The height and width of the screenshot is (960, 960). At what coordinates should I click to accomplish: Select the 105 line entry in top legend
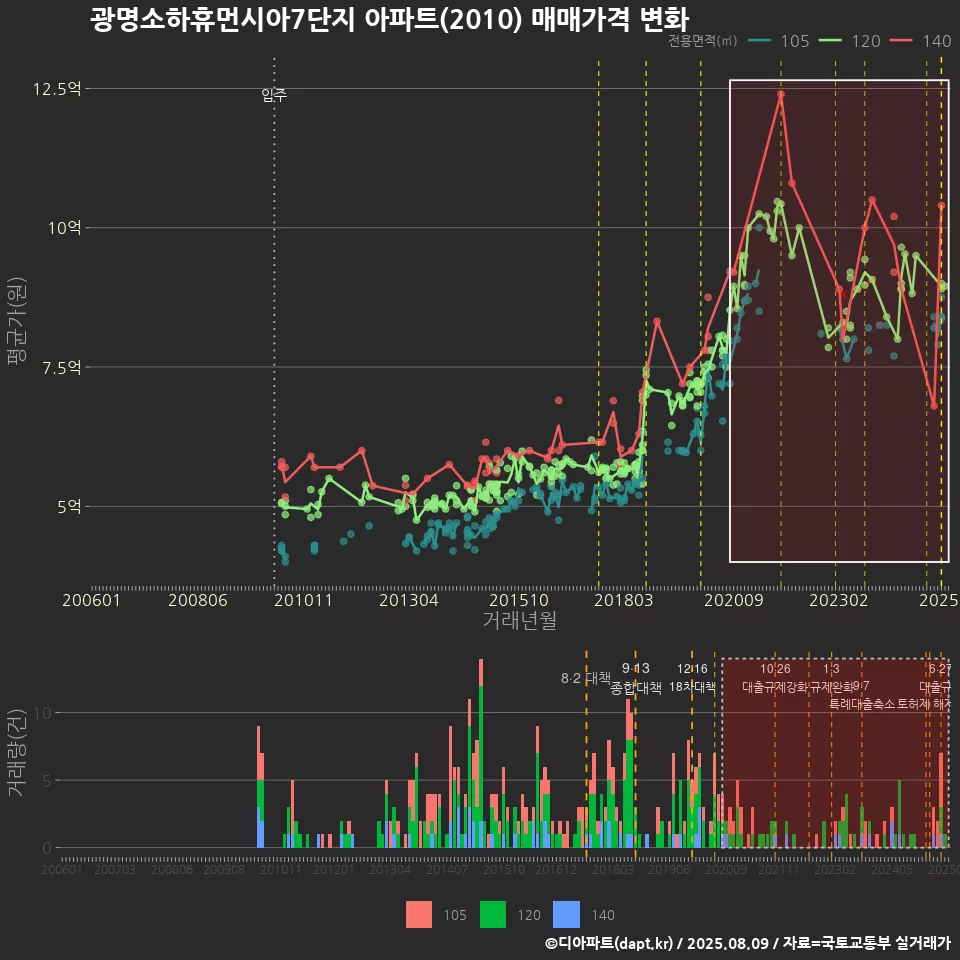(x=779, y=41)
